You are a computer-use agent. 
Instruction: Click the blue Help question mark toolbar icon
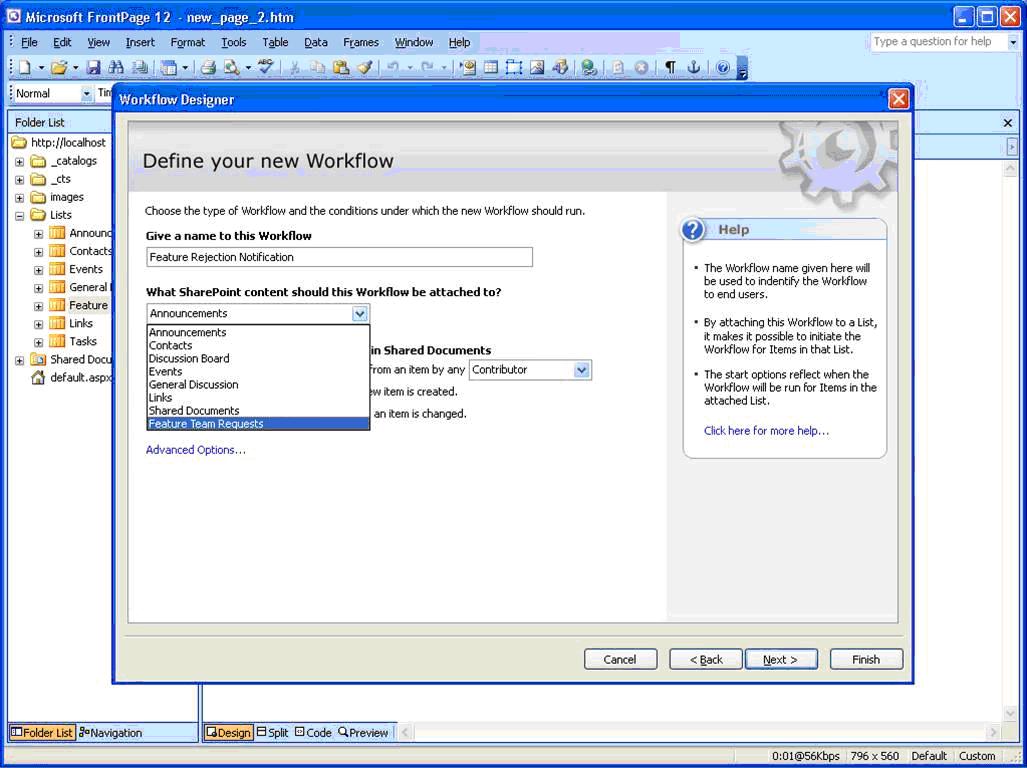point(722,67)
